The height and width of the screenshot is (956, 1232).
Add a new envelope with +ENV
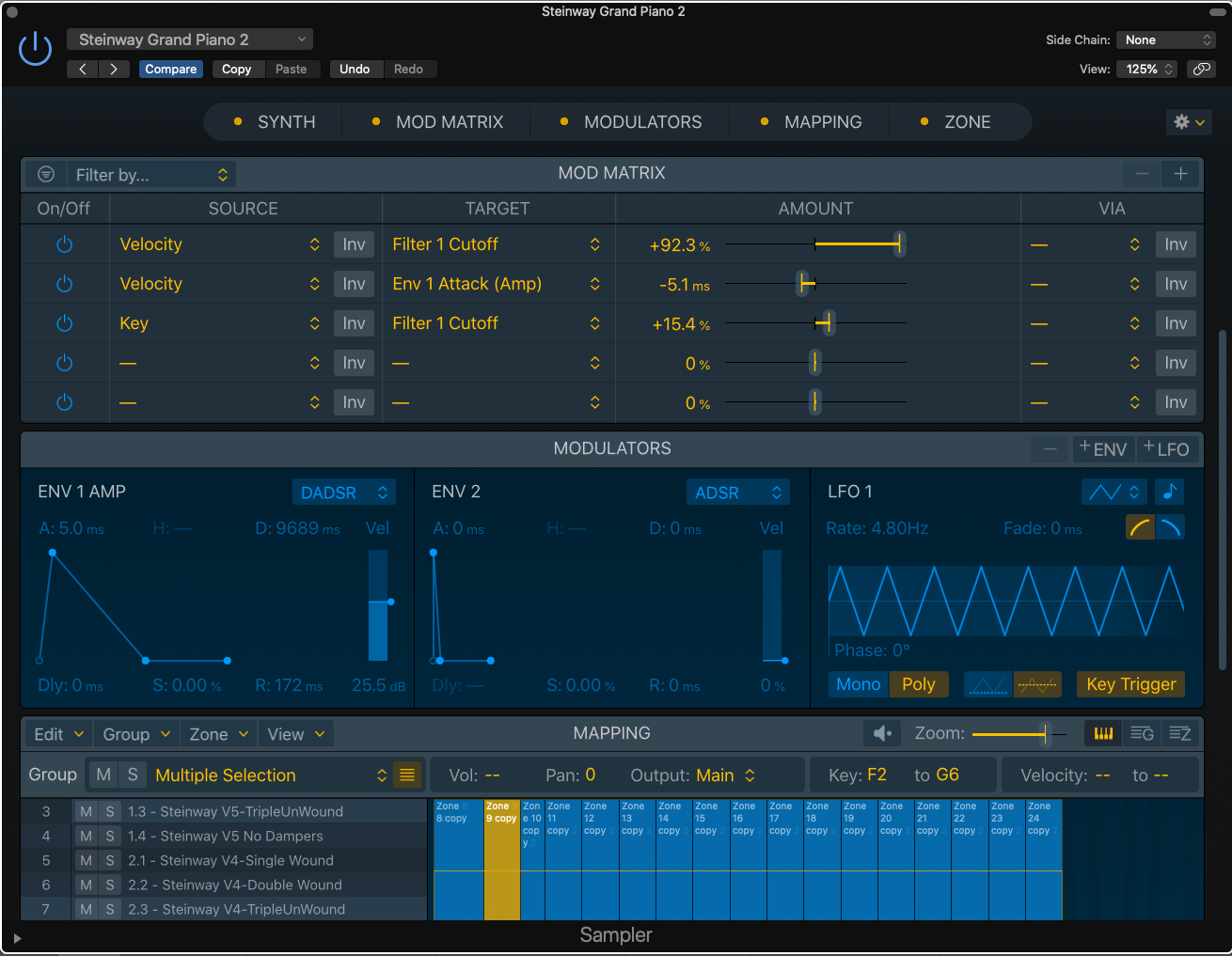tap(1103, 449)
